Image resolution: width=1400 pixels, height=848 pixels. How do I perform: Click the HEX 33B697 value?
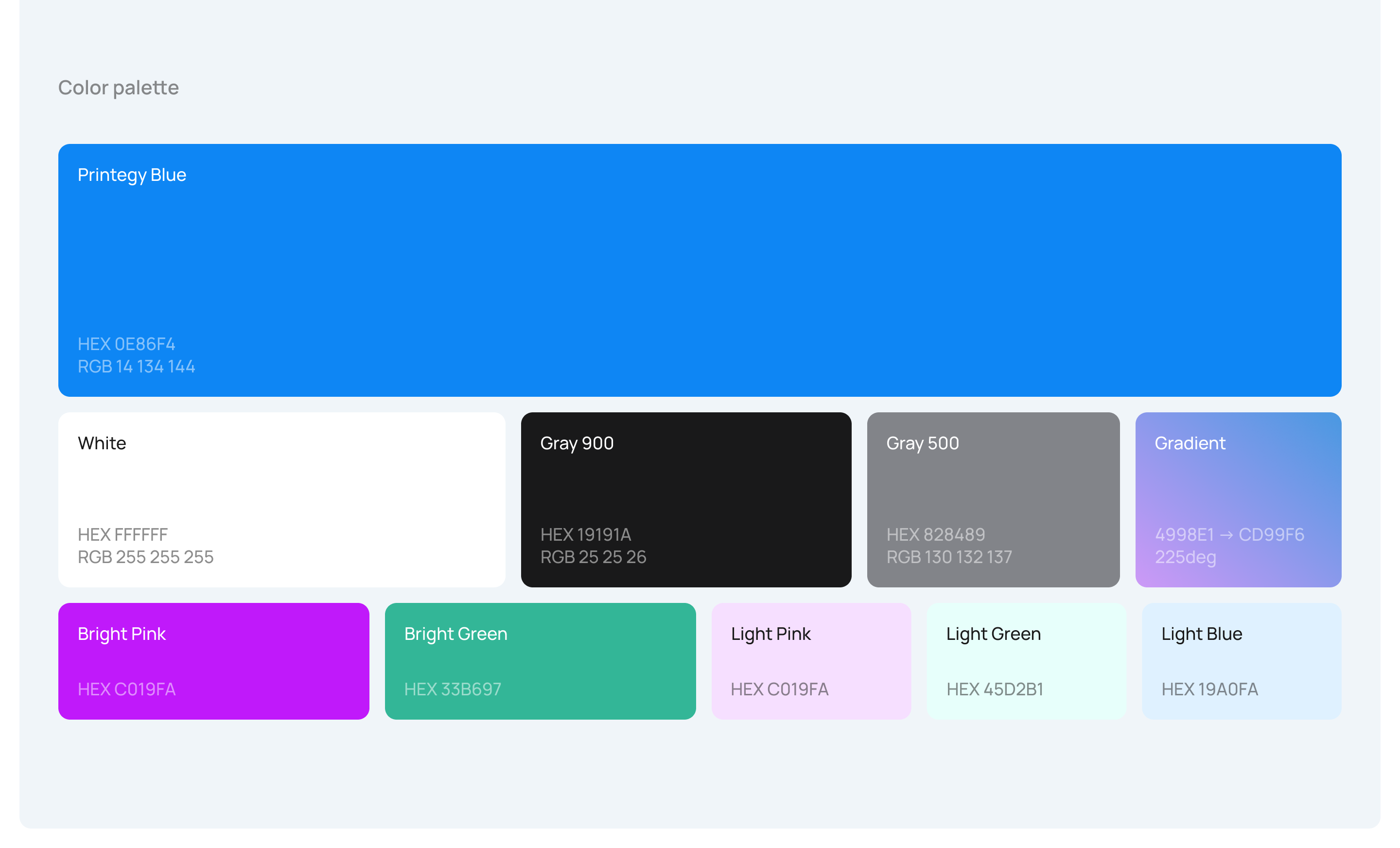click(x=452, y=689)
